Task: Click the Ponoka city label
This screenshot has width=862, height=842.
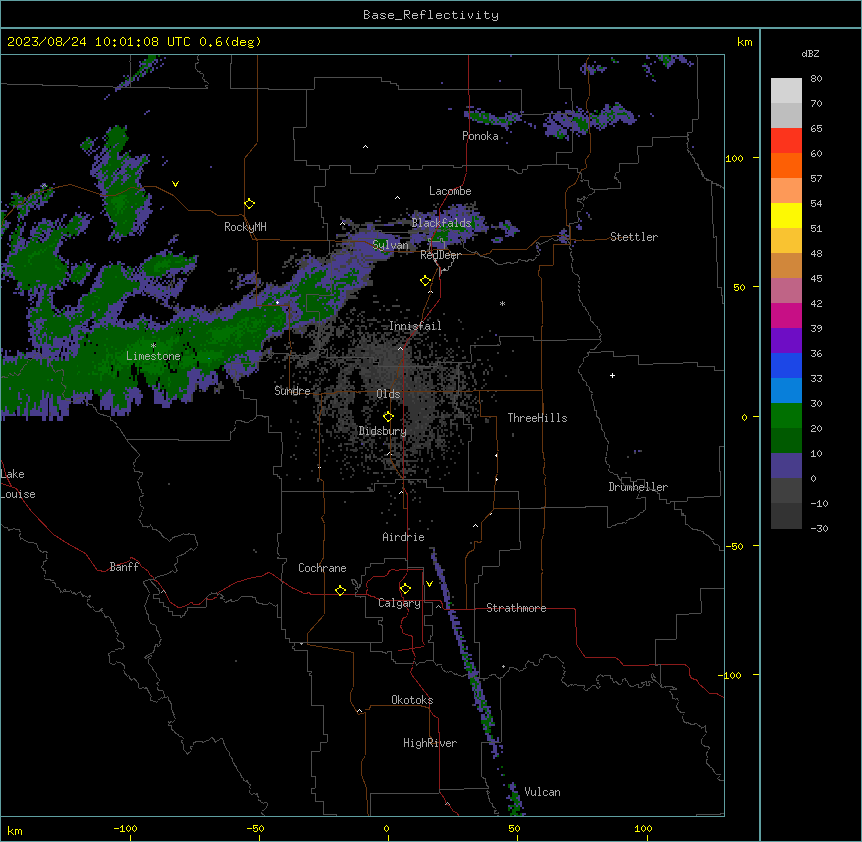Action: [x=480, y=136]
